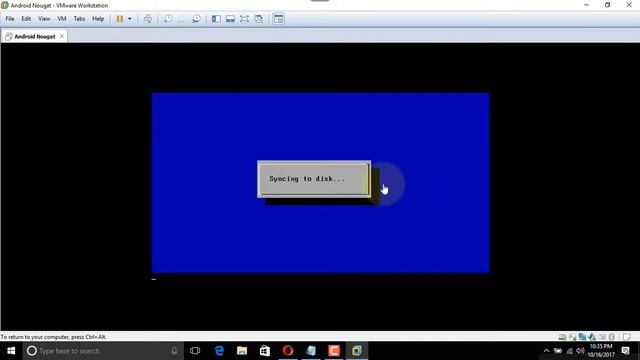Open Microsoft Store from the taskbar

[x=265, y=351]
